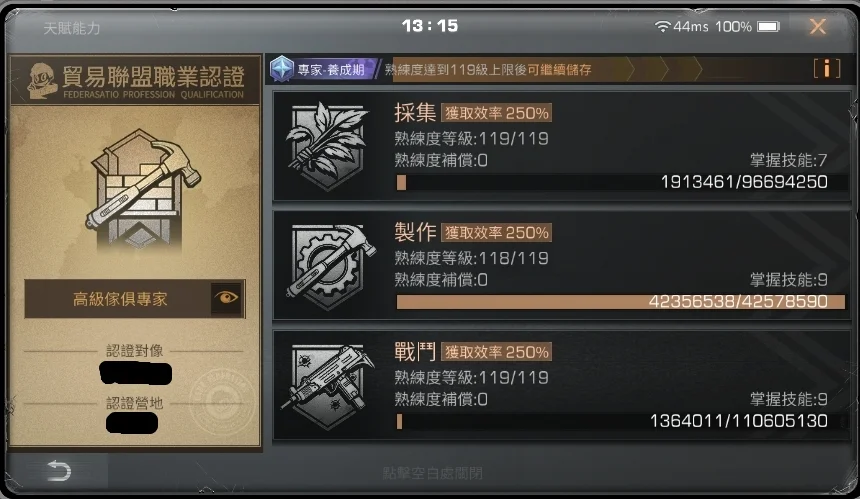Click the 製作 proficiency progress bar
Image resolution: width=860 pixels, height=499 pixels.
620,302
